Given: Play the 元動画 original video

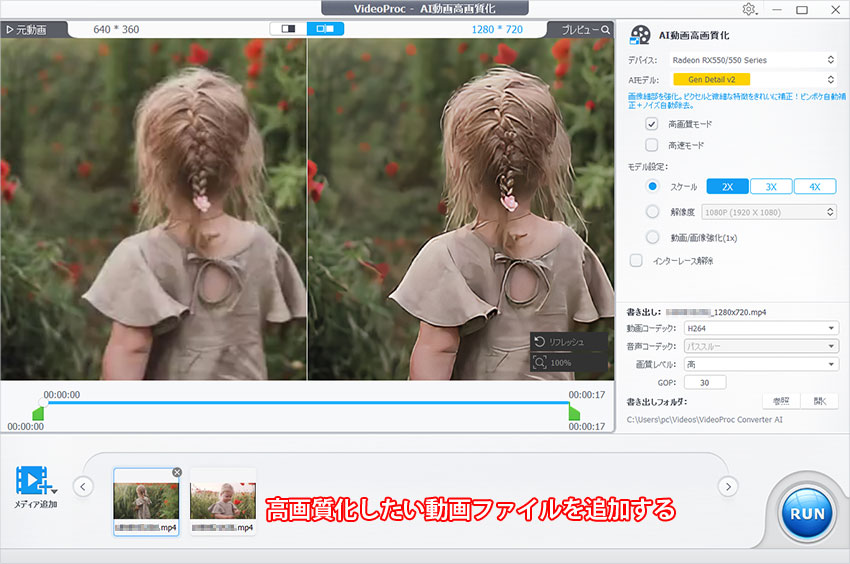Looking at the screenshot, I should pyautogui.click(x=27, y=30).
